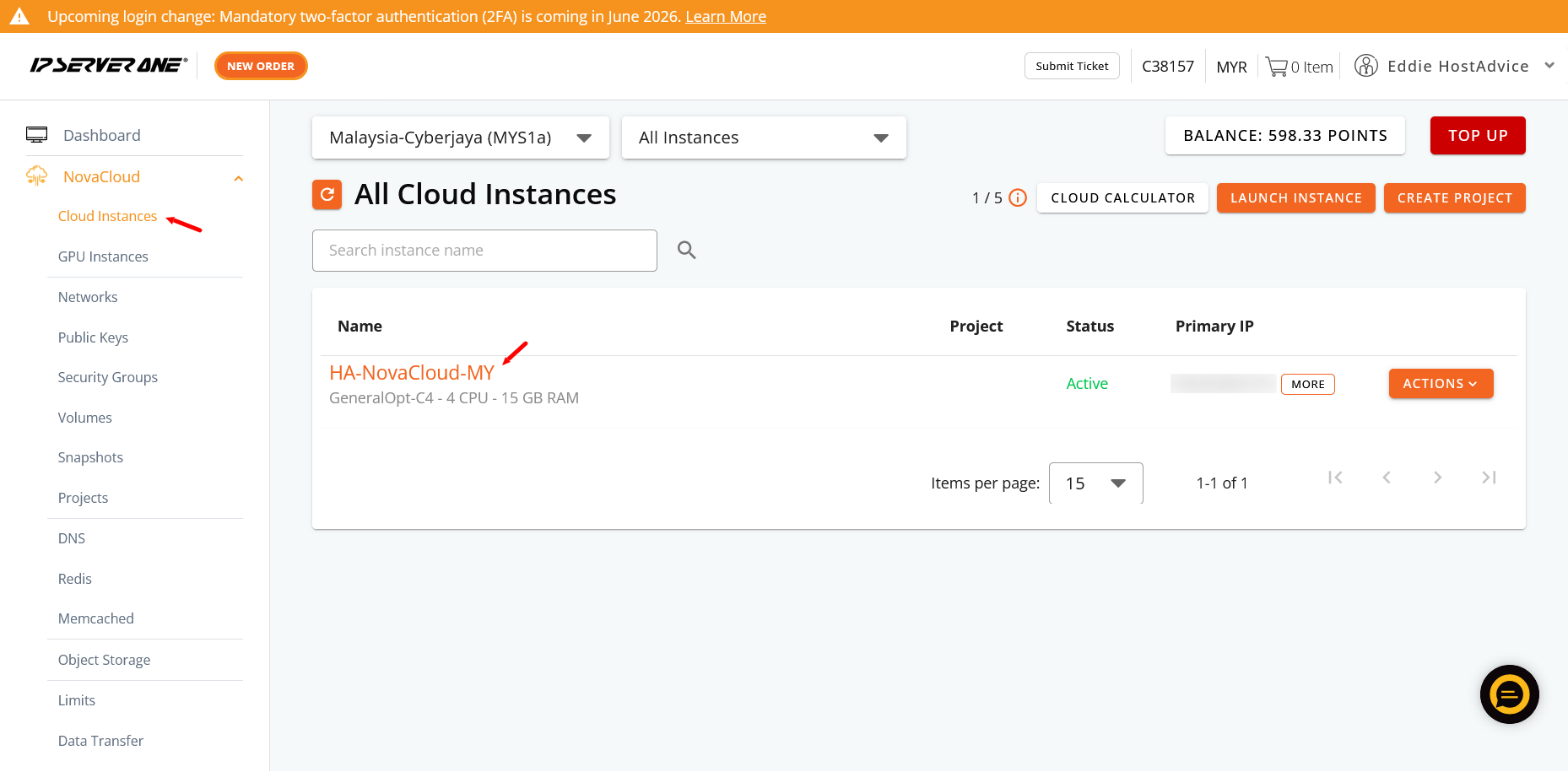The height and width of the screenshot is (772, 1568).
Task: Open the All Instances filter dropdown
Action: [764, 138]
